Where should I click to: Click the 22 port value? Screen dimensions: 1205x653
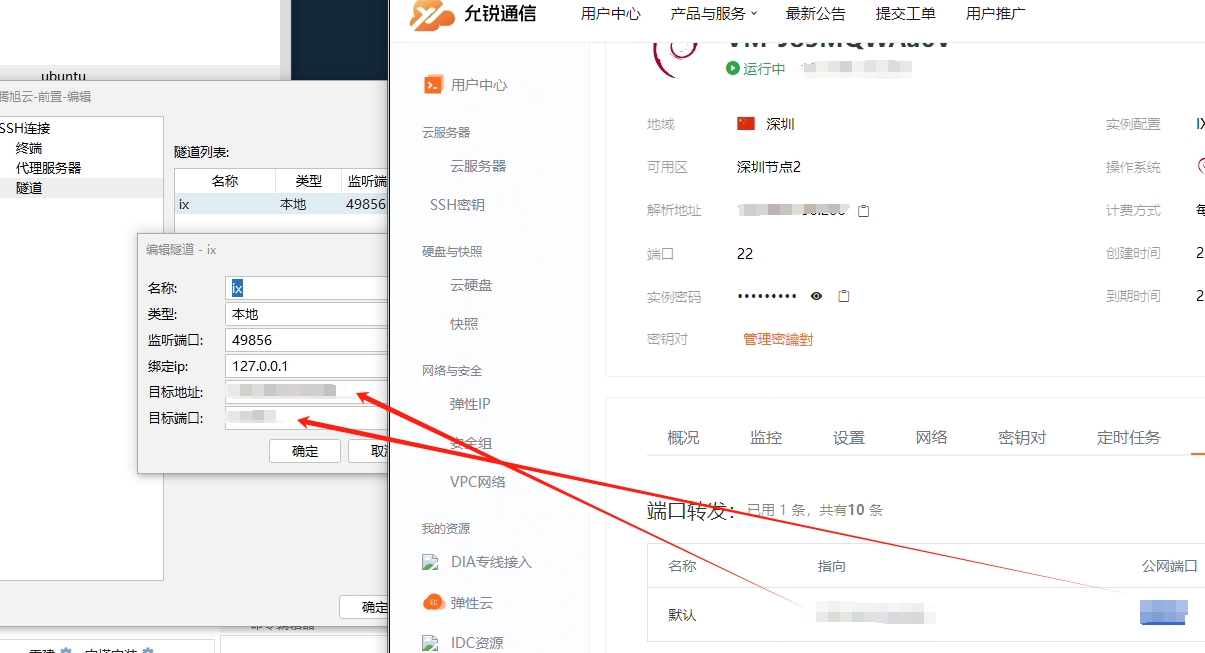click(x=745, y=254)
